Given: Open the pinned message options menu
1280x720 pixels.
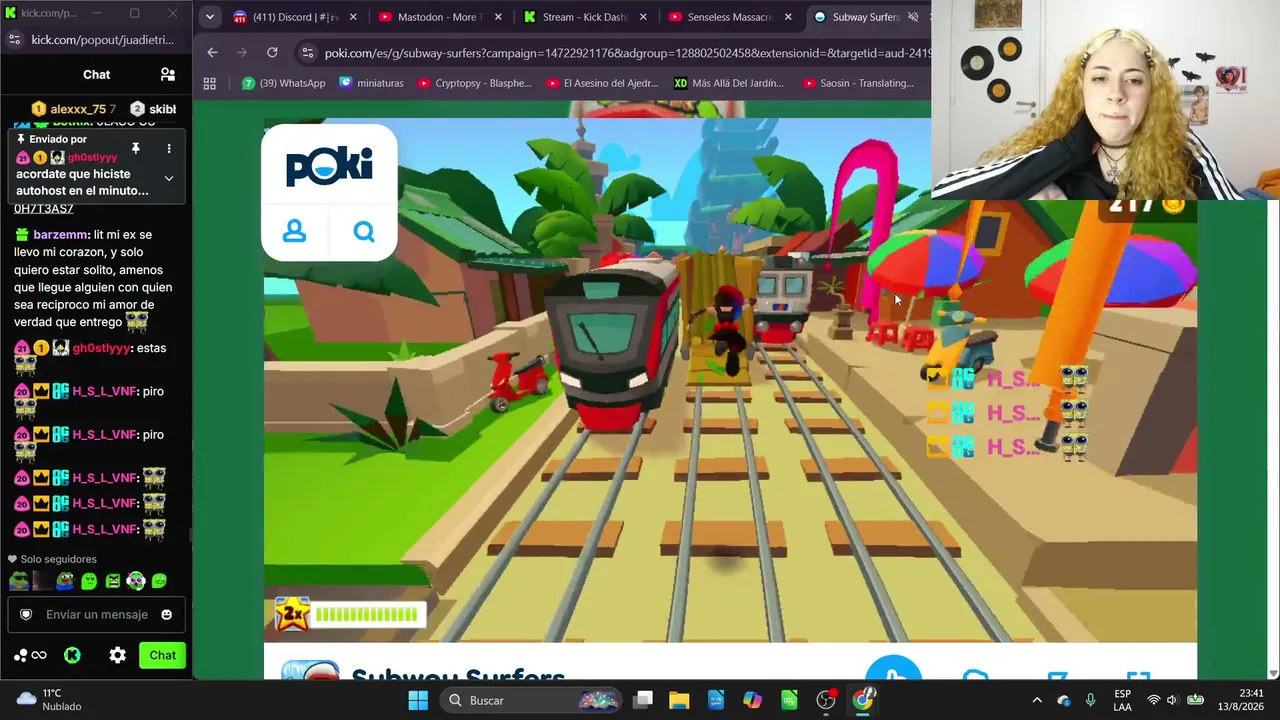Looking at the screenshot, I should pyautogui.click(x=169, y=149).
